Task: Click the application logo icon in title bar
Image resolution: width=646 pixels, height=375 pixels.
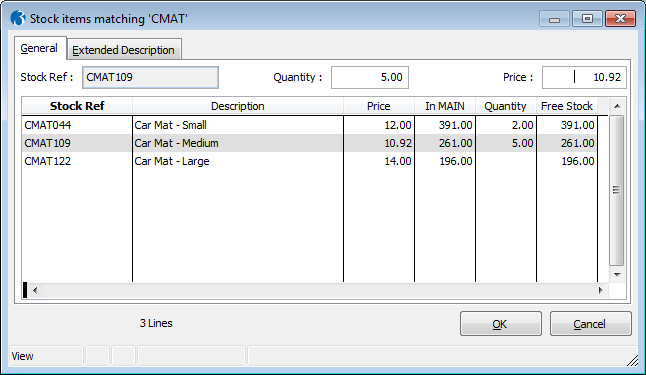Action: click(18, 18)
